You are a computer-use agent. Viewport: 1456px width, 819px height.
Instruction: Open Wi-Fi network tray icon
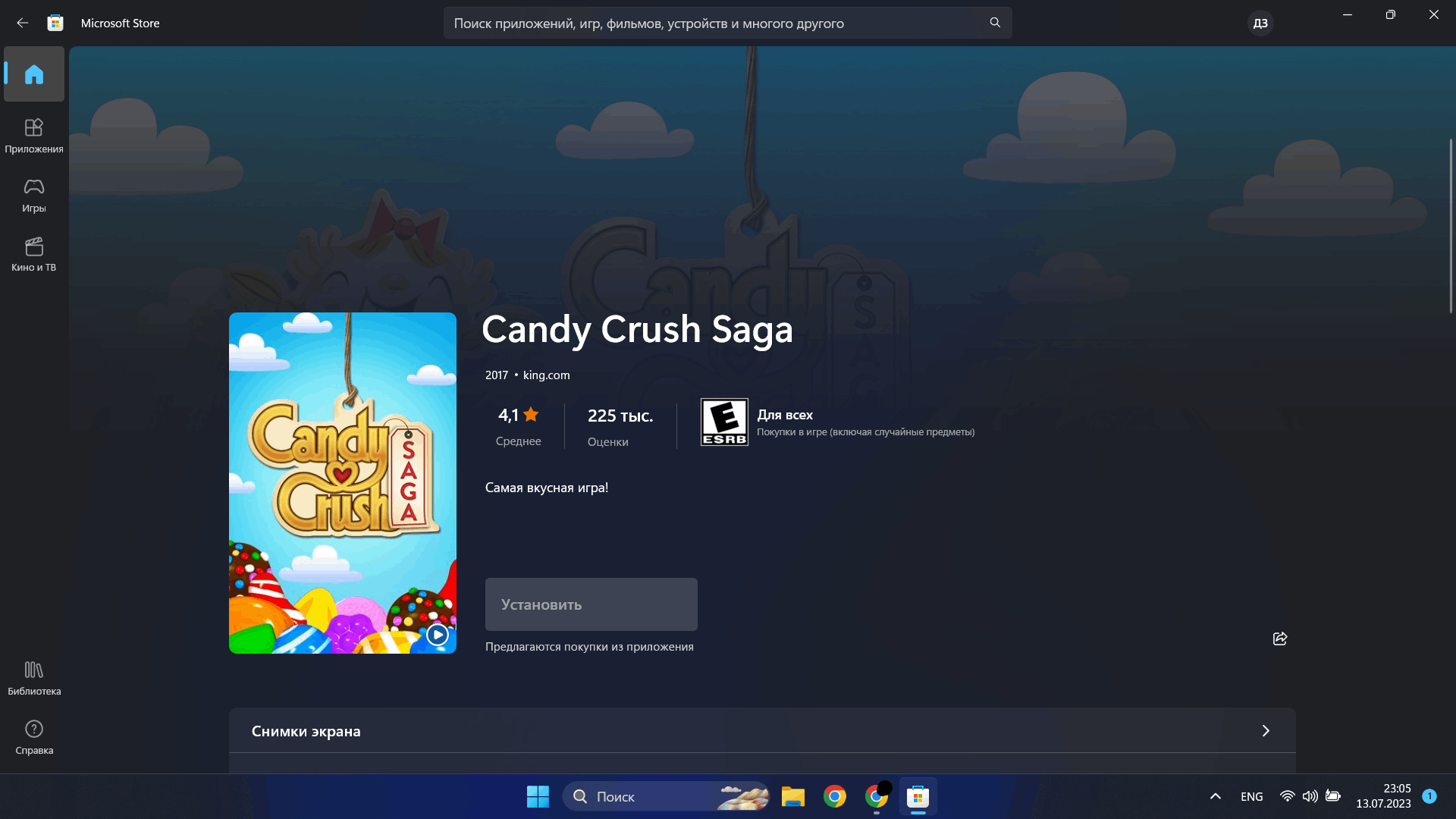point(1288,796)
